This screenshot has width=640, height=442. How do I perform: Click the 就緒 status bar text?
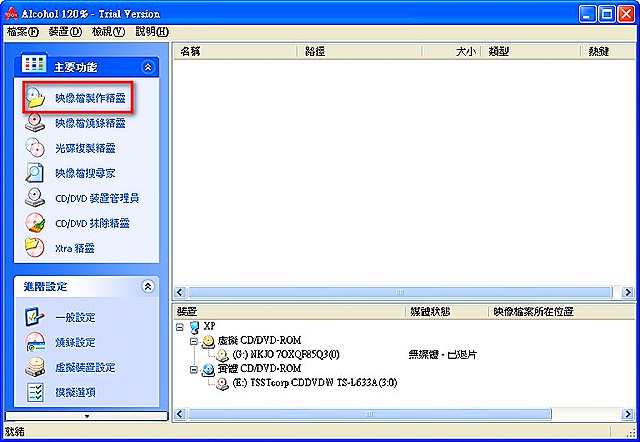(x=15, y=432)
